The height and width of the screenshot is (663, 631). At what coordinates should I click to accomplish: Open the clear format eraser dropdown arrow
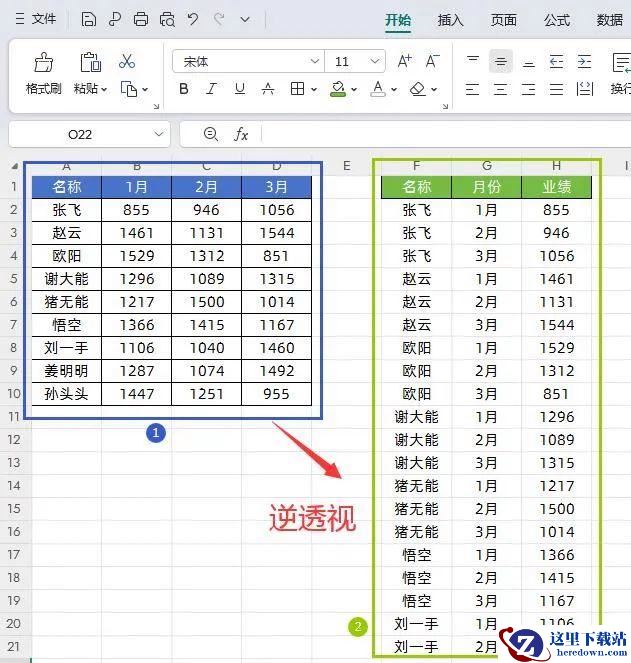(x=434, y=89)
